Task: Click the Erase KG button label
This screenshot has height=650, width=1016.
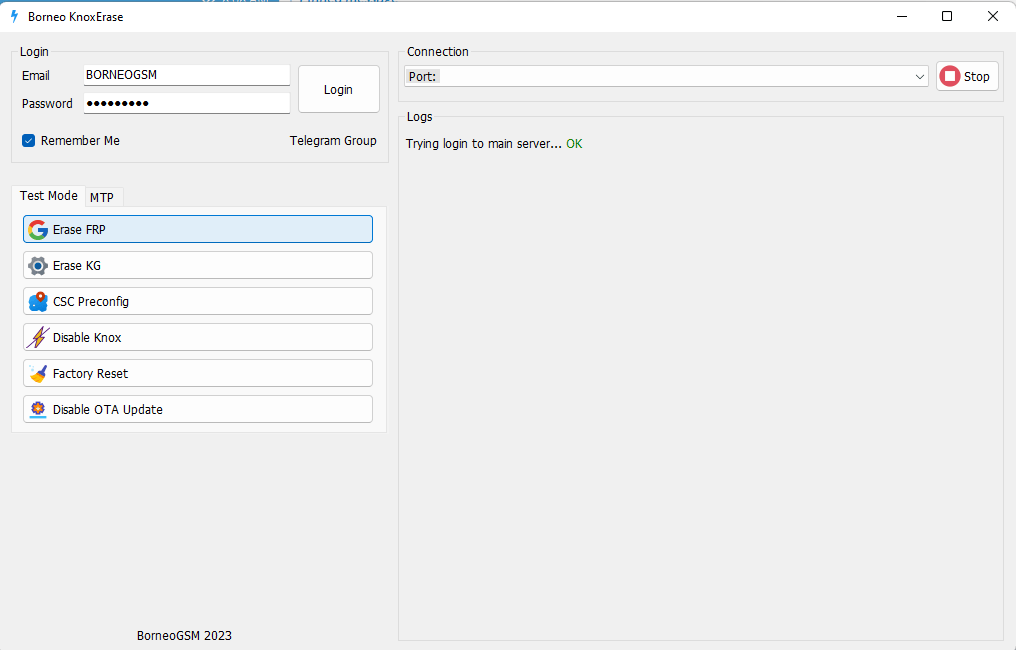Action: pyautogui.click(x=77, y=266)
